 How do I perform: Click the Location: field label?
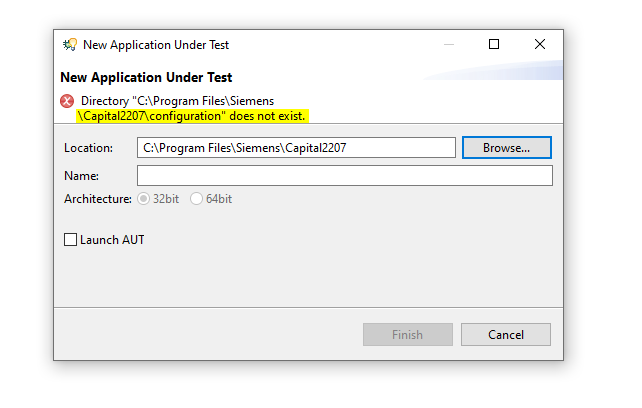click(88, 148)
